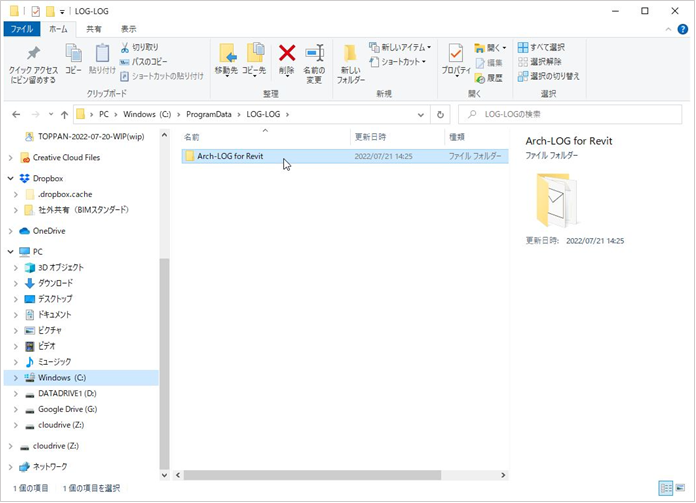The image size is (696, 503).
Task: Collapse the PC tree node
Action: click(x=11, y=252)
